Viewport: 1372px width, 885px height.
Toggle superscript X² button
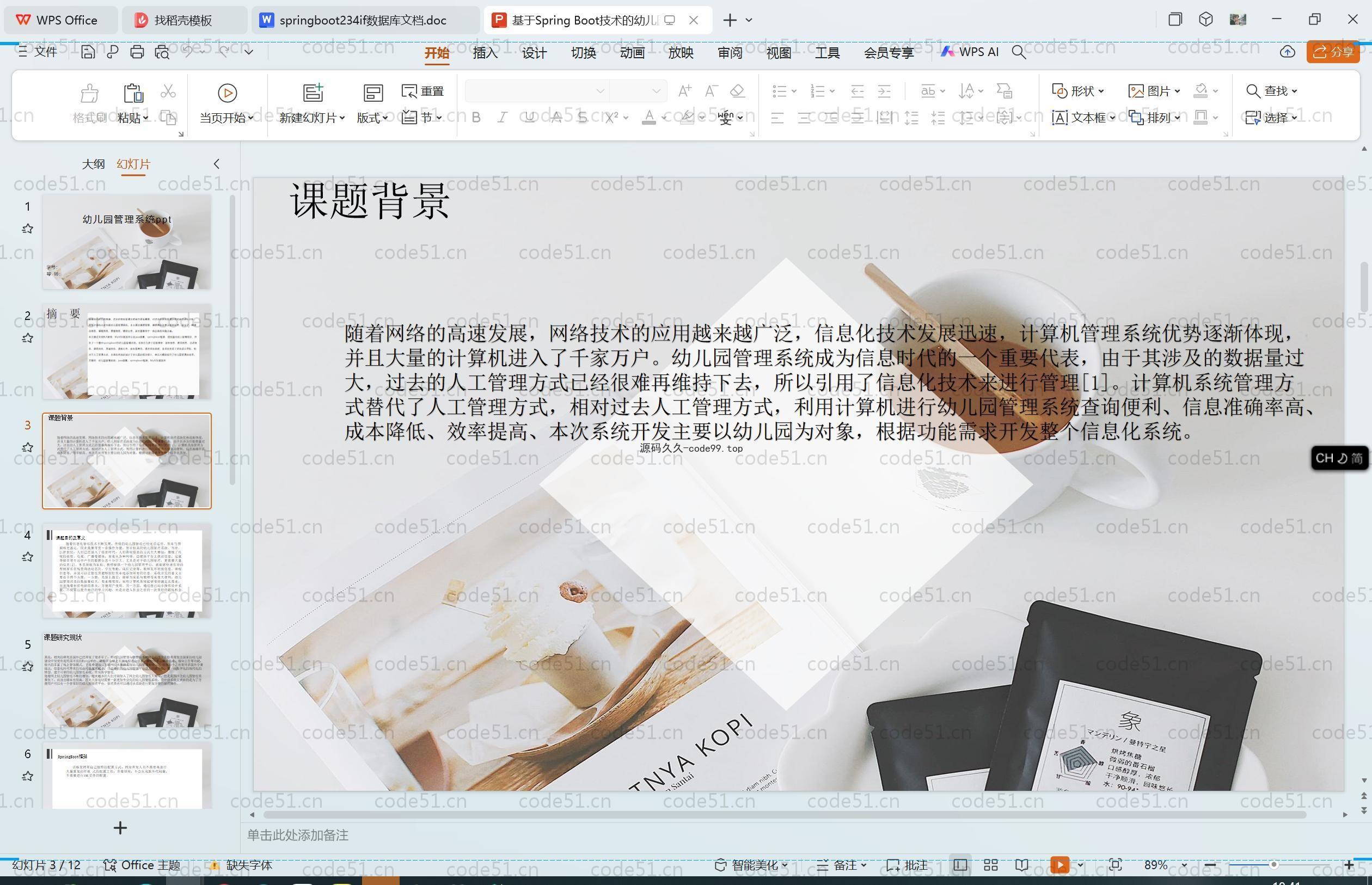(611, 118)
